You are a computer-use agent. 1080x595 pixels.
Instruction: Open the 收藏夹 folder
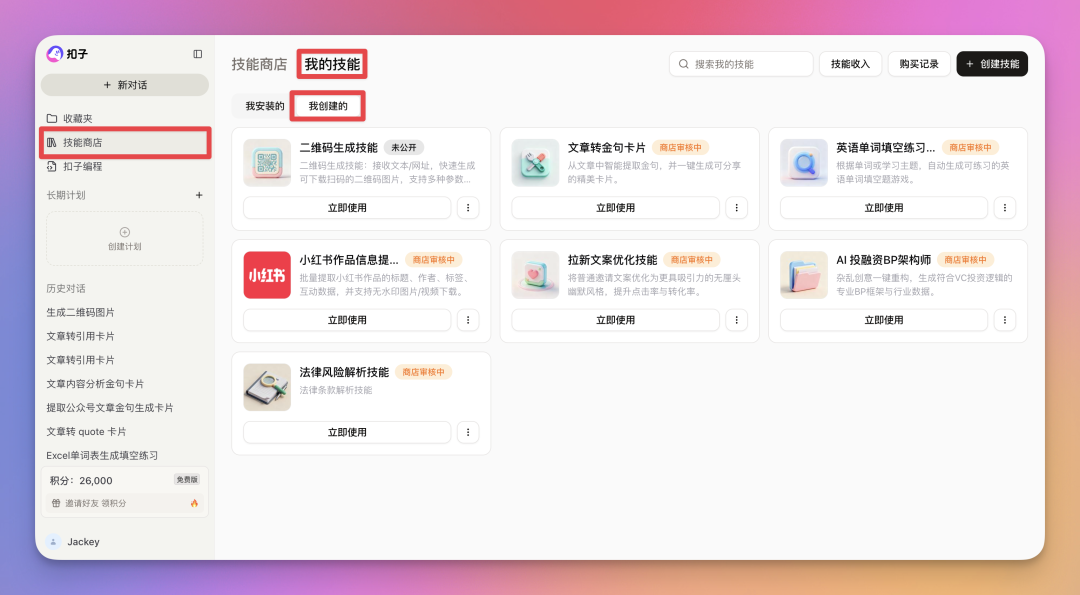125,118
